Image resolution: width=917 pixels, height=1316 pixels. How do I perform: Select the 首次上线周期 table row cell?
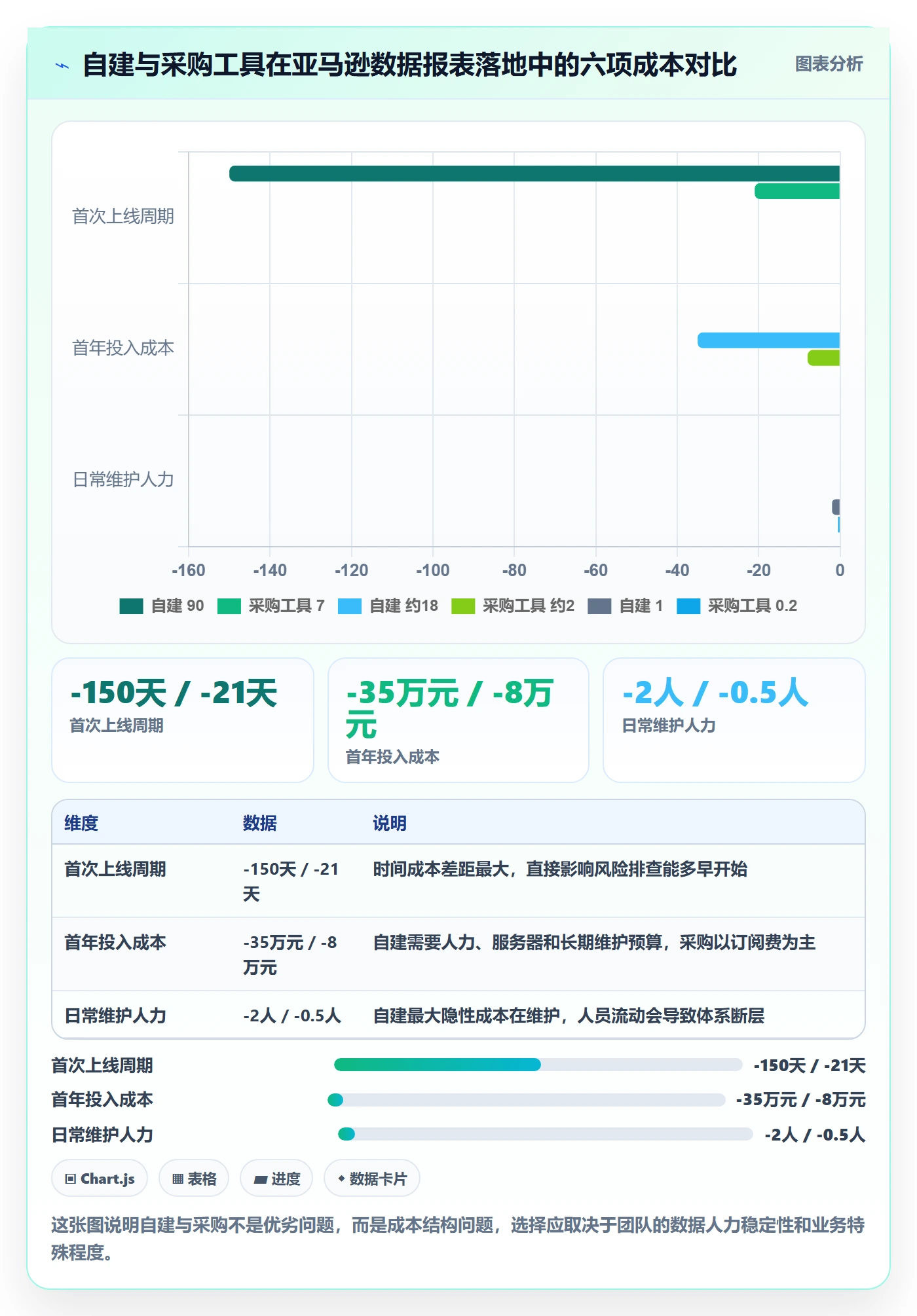(x=115, y=869)
